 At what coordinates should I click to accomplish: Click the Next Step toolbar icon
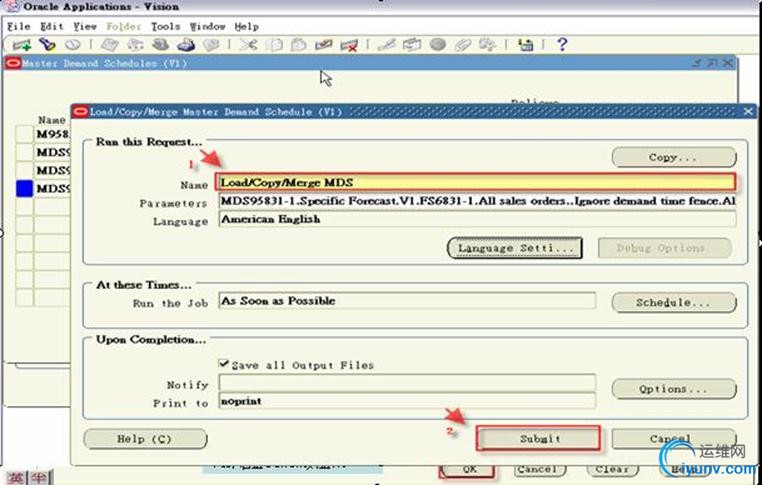pyautogui.click(x=135, y=45)
